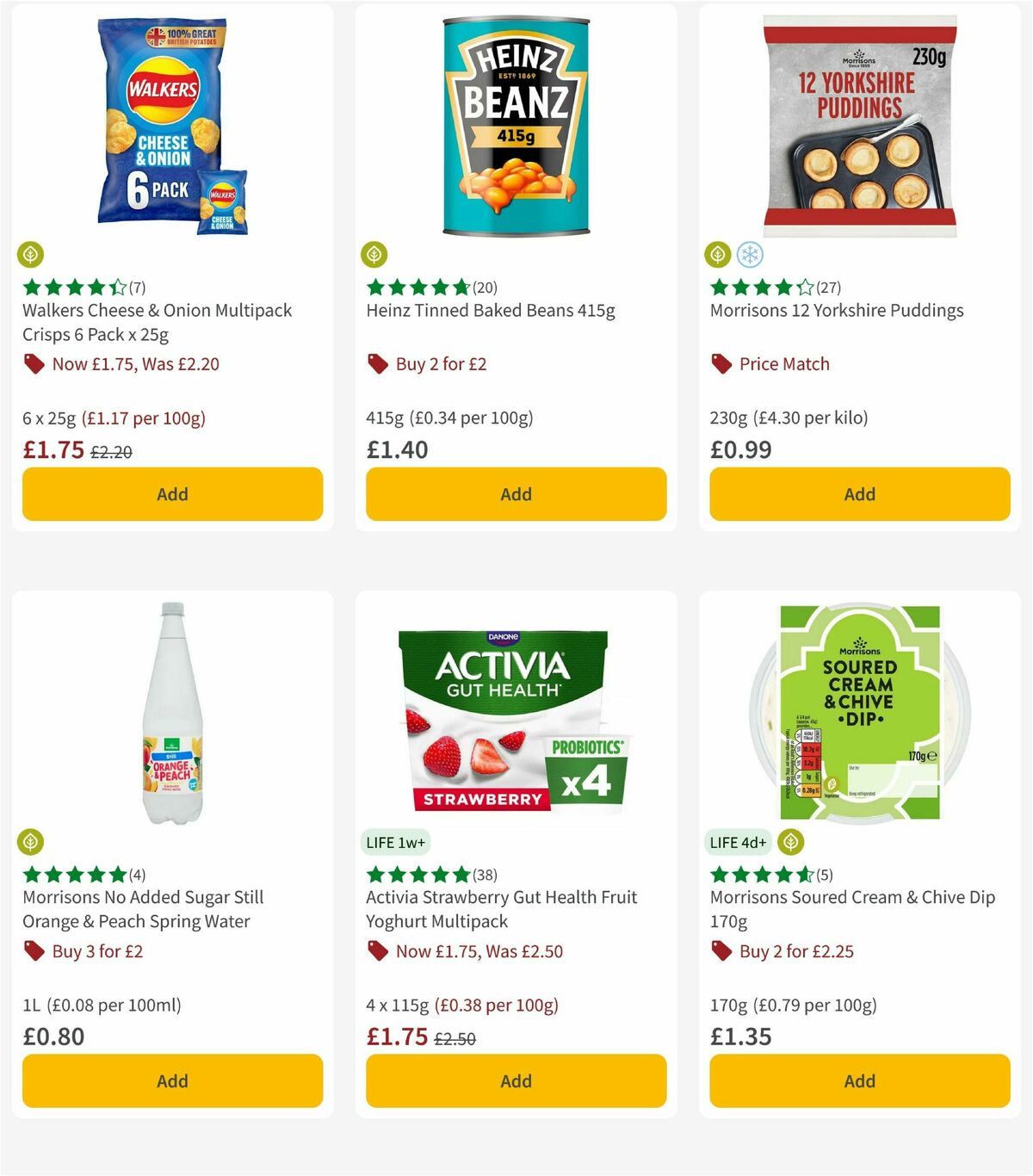Viewport: 1033px width, 1176px height.
Task: Open the LIFE 1w+ badge on Activia yoghurt
Action: pyautogui.click(x=395, y=842)
